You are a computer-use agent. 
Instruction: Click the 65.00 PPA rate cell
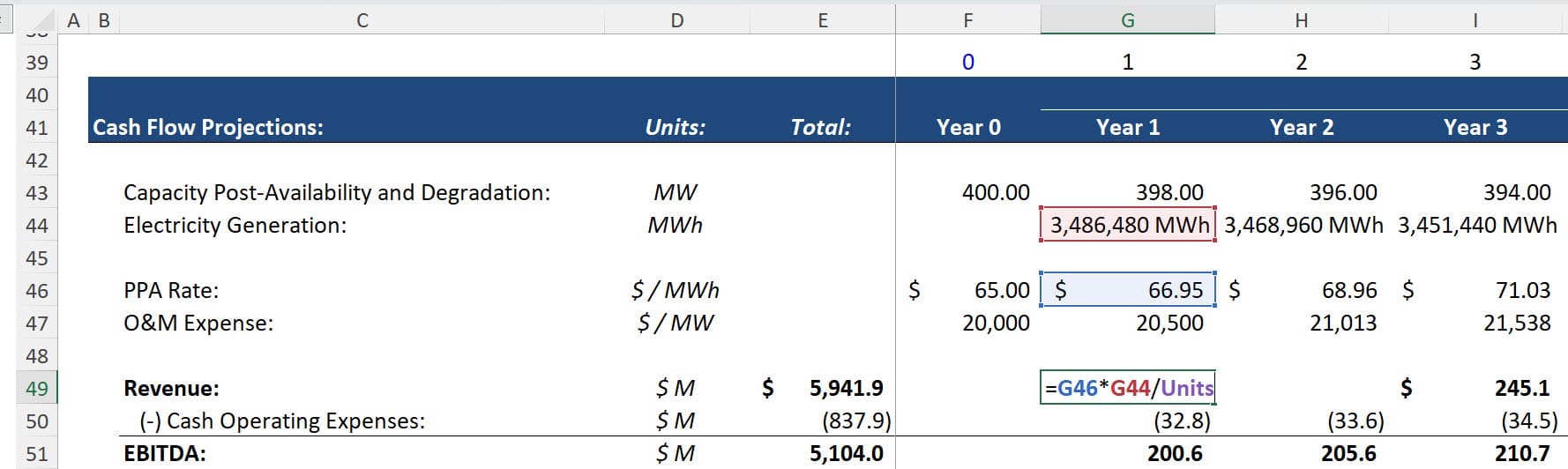968,291
